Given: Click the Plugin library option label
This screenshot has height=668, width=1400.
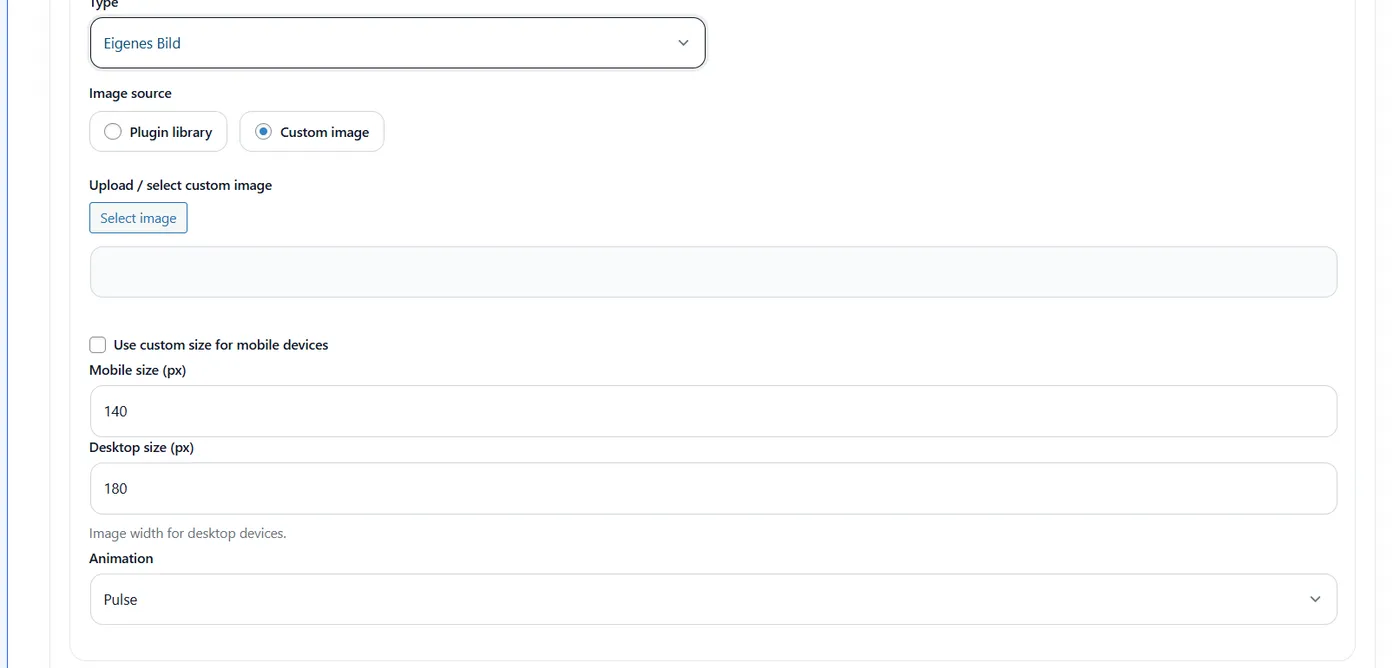Looking at the screenshot, I should coord(171,132).
